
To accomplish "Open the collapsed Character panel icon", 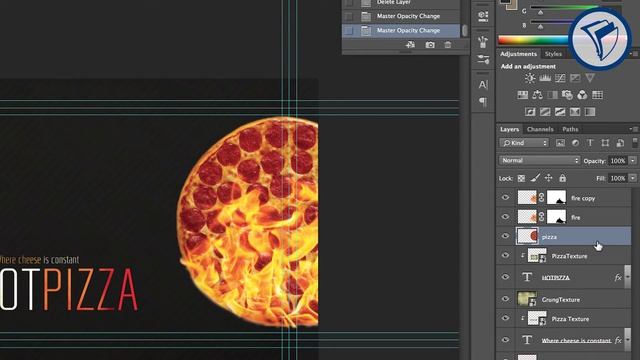I will tap(483, 84).
